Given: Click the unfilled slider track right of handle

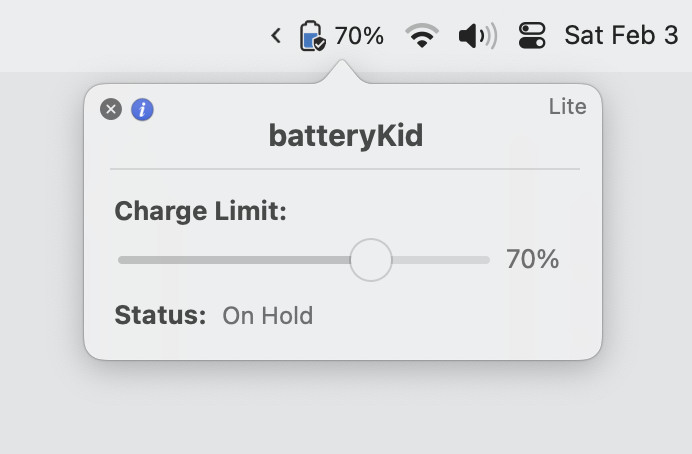Looking at the screenshot, I should coord(440,260).
